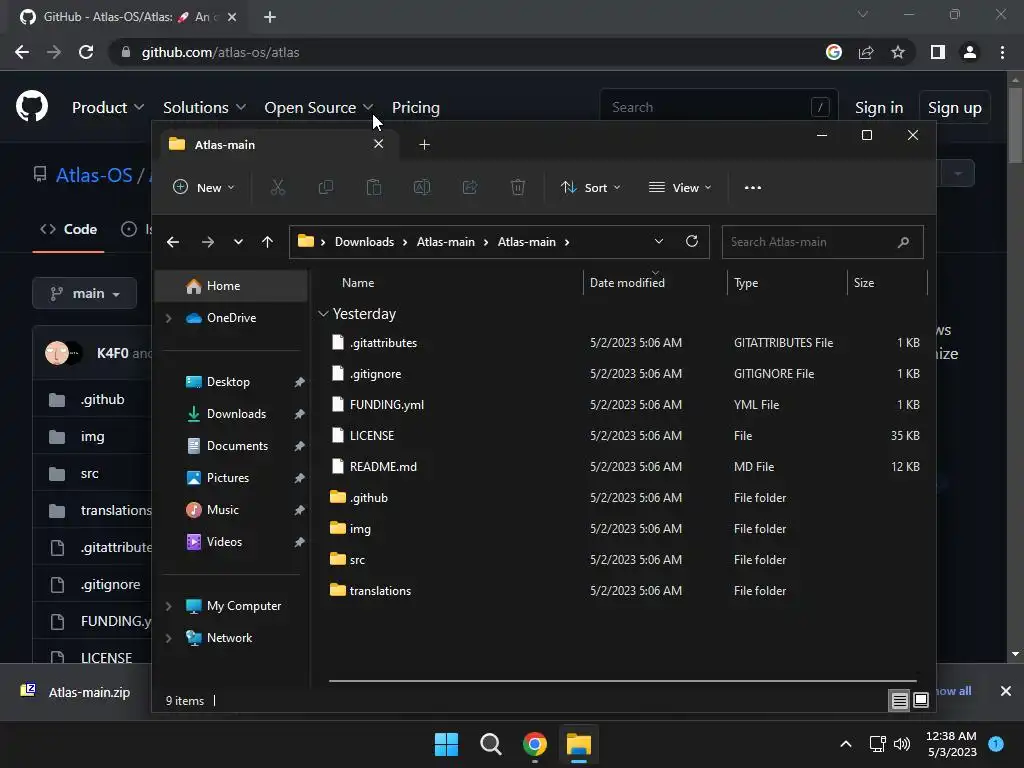Go up one folder level in Explorer

tap(267, 242)
